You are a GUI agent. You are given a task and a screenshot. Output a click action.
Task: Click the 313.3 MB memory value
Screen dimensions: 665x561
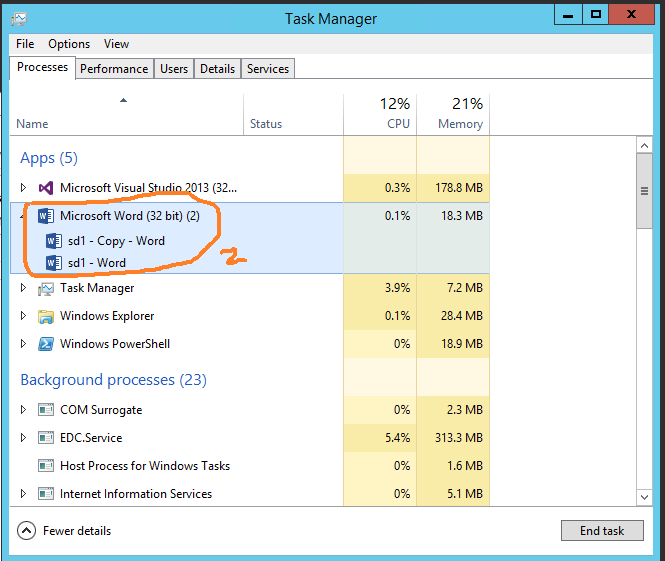pos(459,438)
